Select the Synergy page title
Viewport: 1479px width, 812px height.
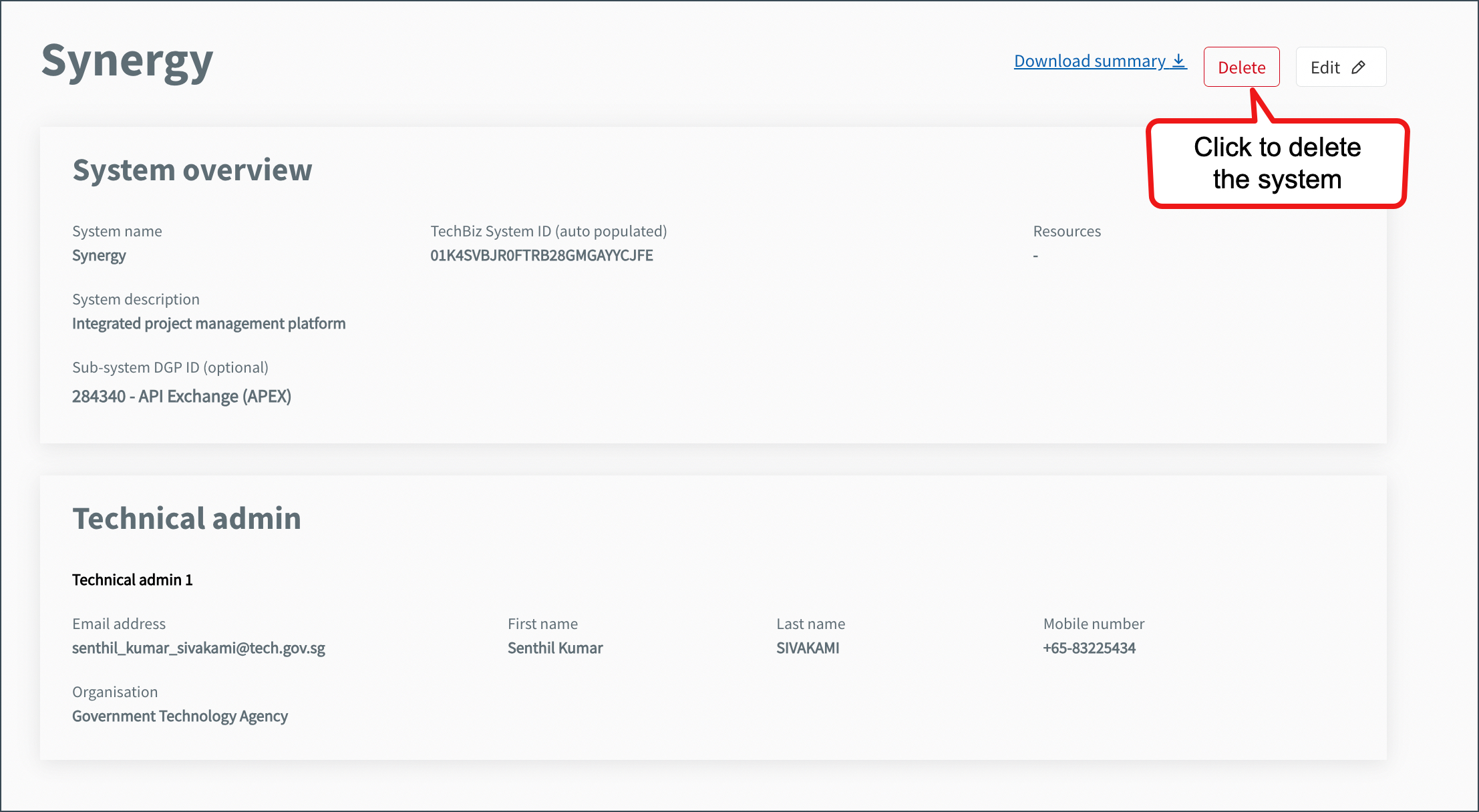pyautogui.click(x=127, y=61)
